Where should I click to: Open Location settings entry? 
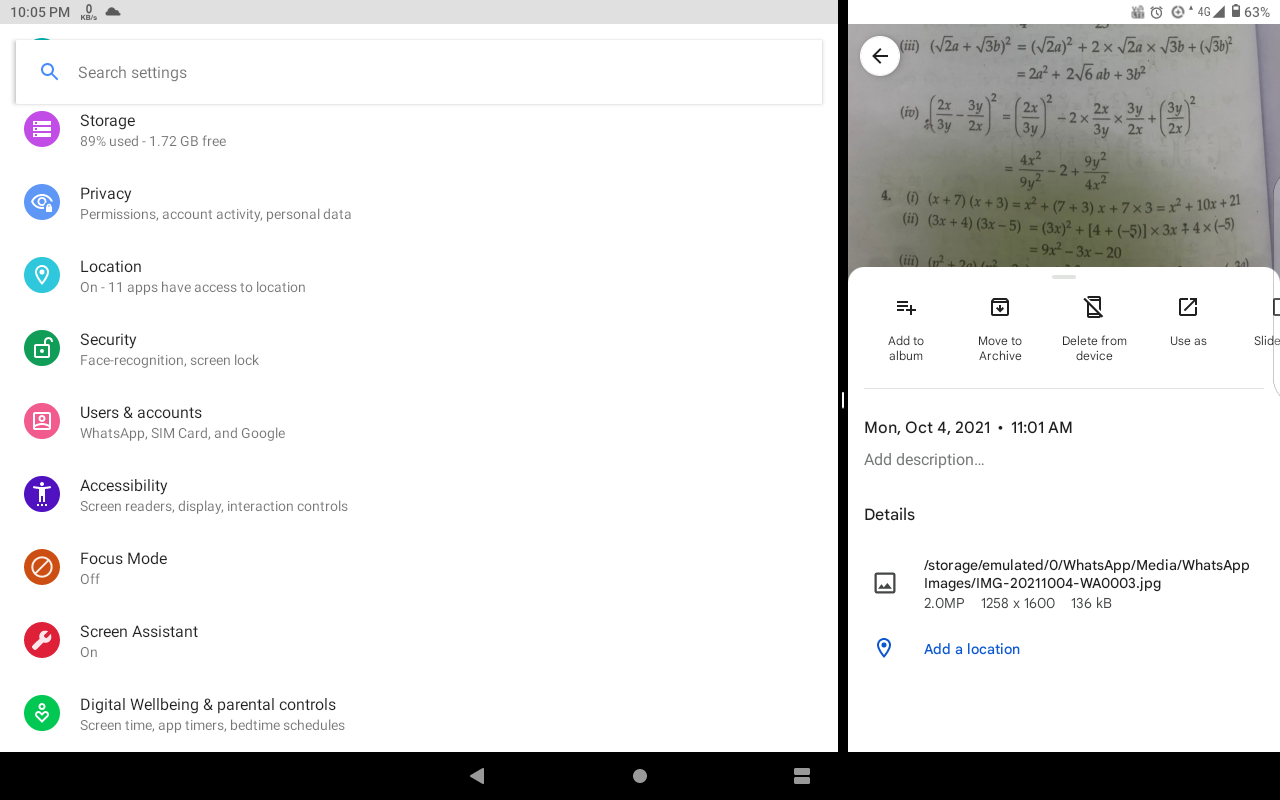419,276
